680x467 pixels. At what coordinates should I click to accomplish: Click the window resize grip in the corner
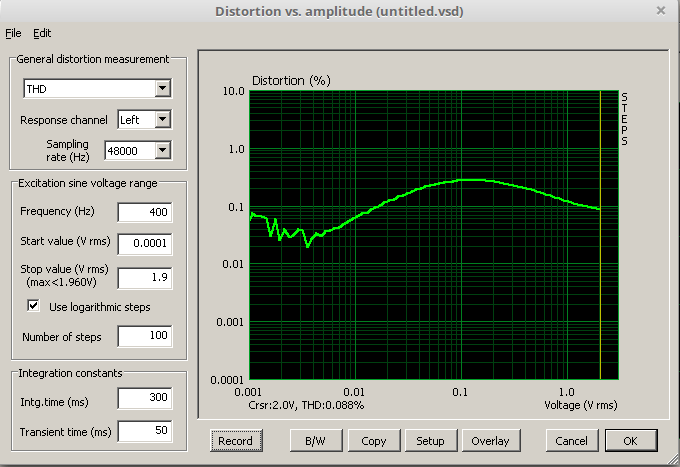coord(673,460)
